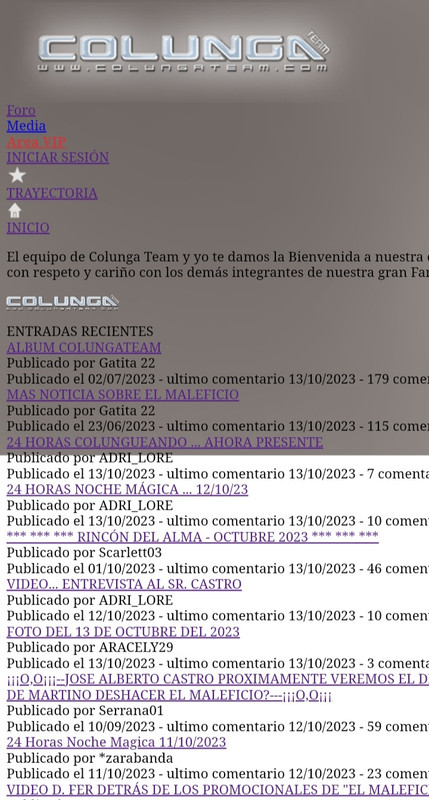
Task: Open the TRAYECTORIA page
Action: (52, 193)
